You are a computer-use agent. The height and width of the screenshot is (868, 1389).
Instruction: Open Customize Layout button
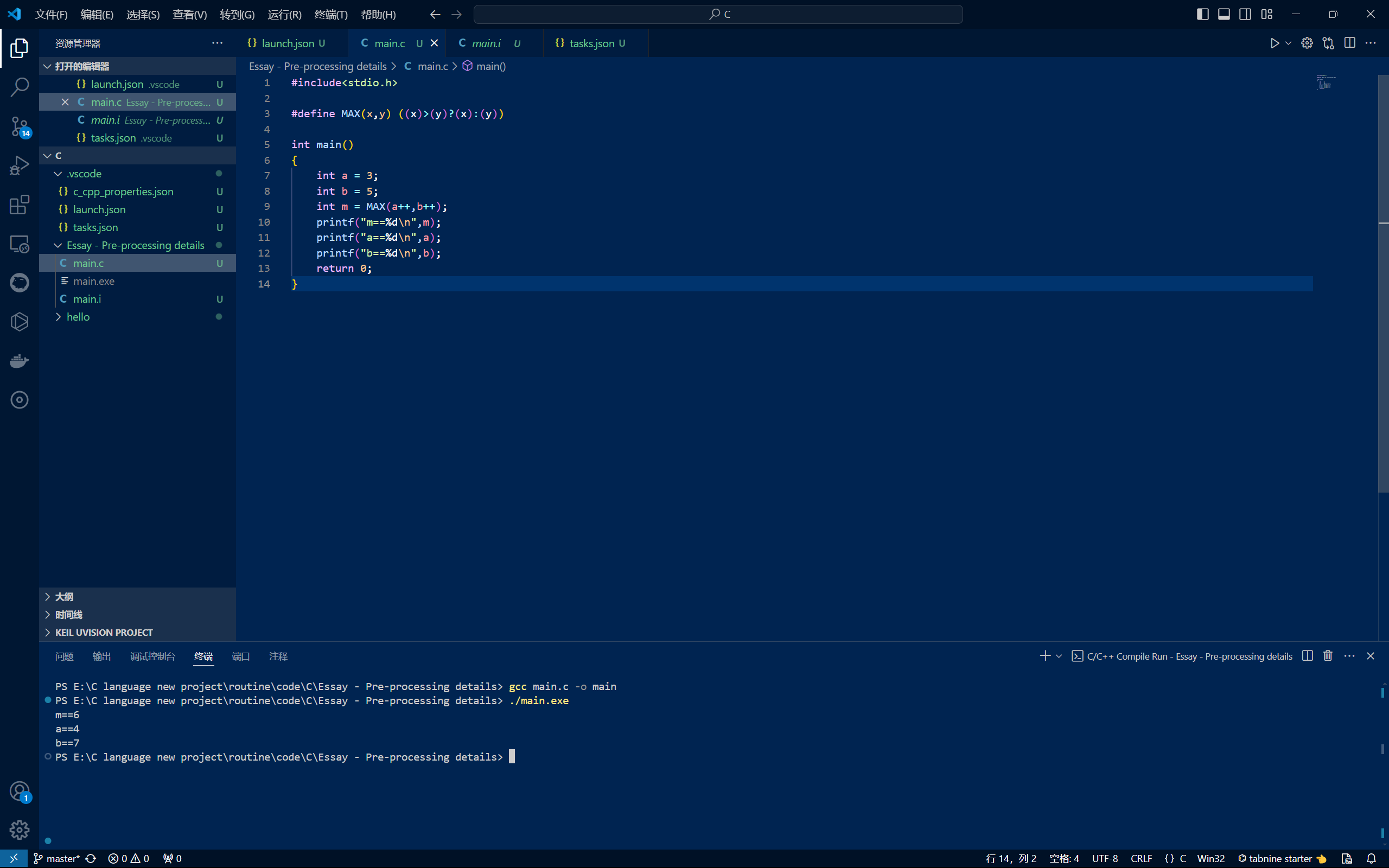1267,14
